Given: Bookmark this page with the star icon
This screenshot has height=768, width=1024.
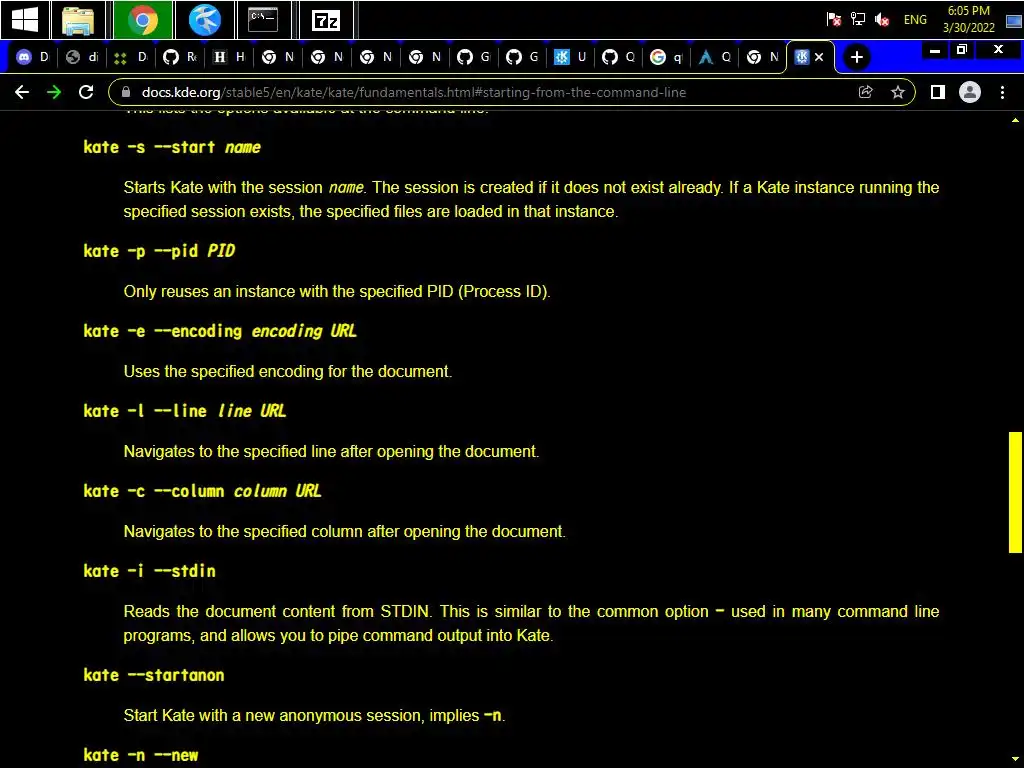Looking at the screenshot, I should (898, 92).
